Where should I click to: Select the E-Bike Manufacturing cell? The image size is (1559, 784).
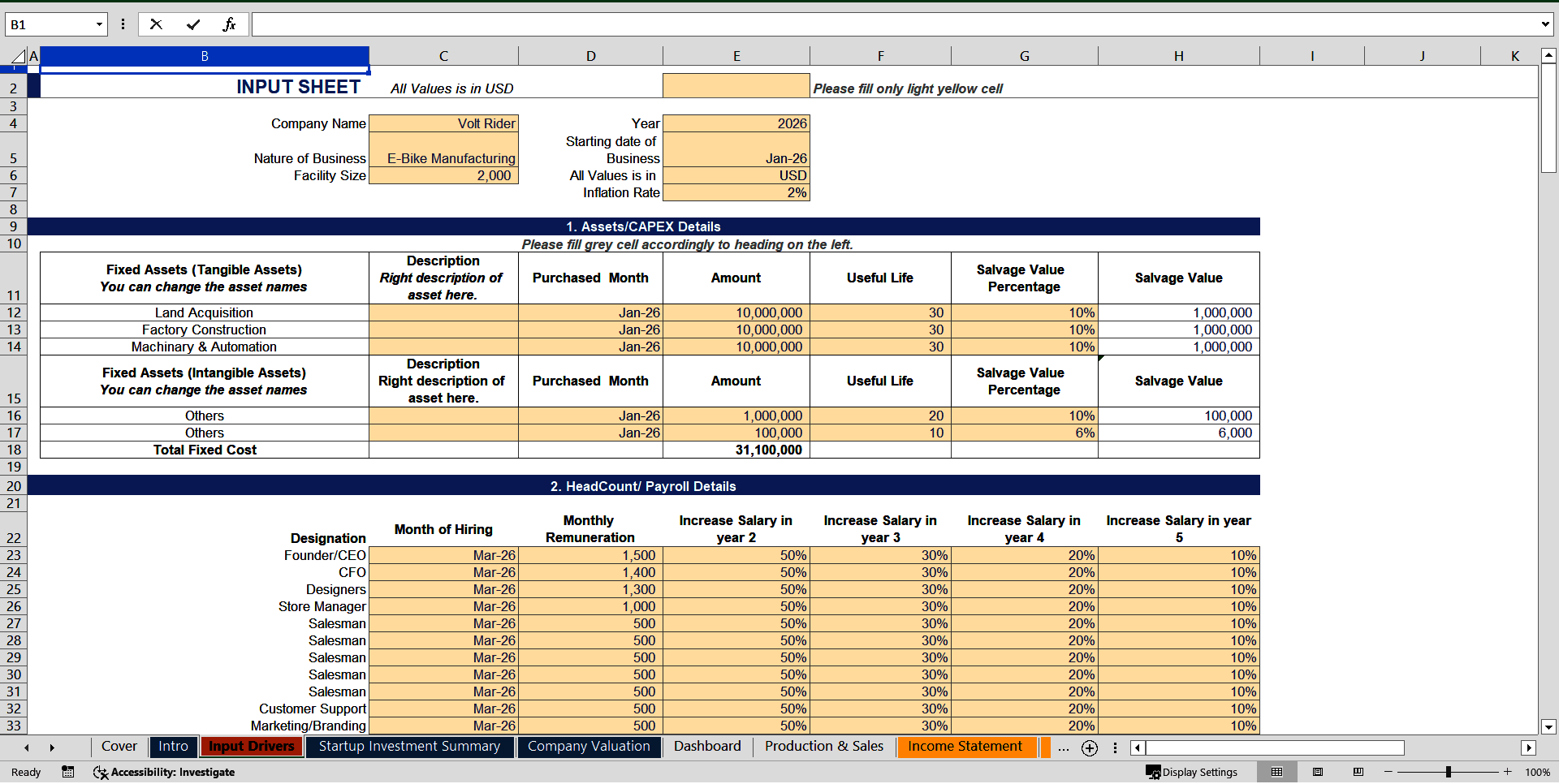443,149
